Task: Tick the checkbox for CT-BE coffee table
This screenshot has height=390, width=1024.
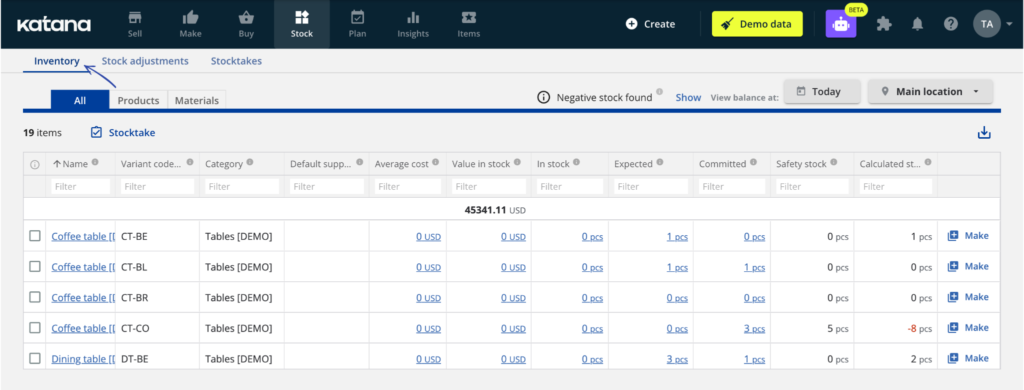Action: pyautogui.click(x=35, y=236)
